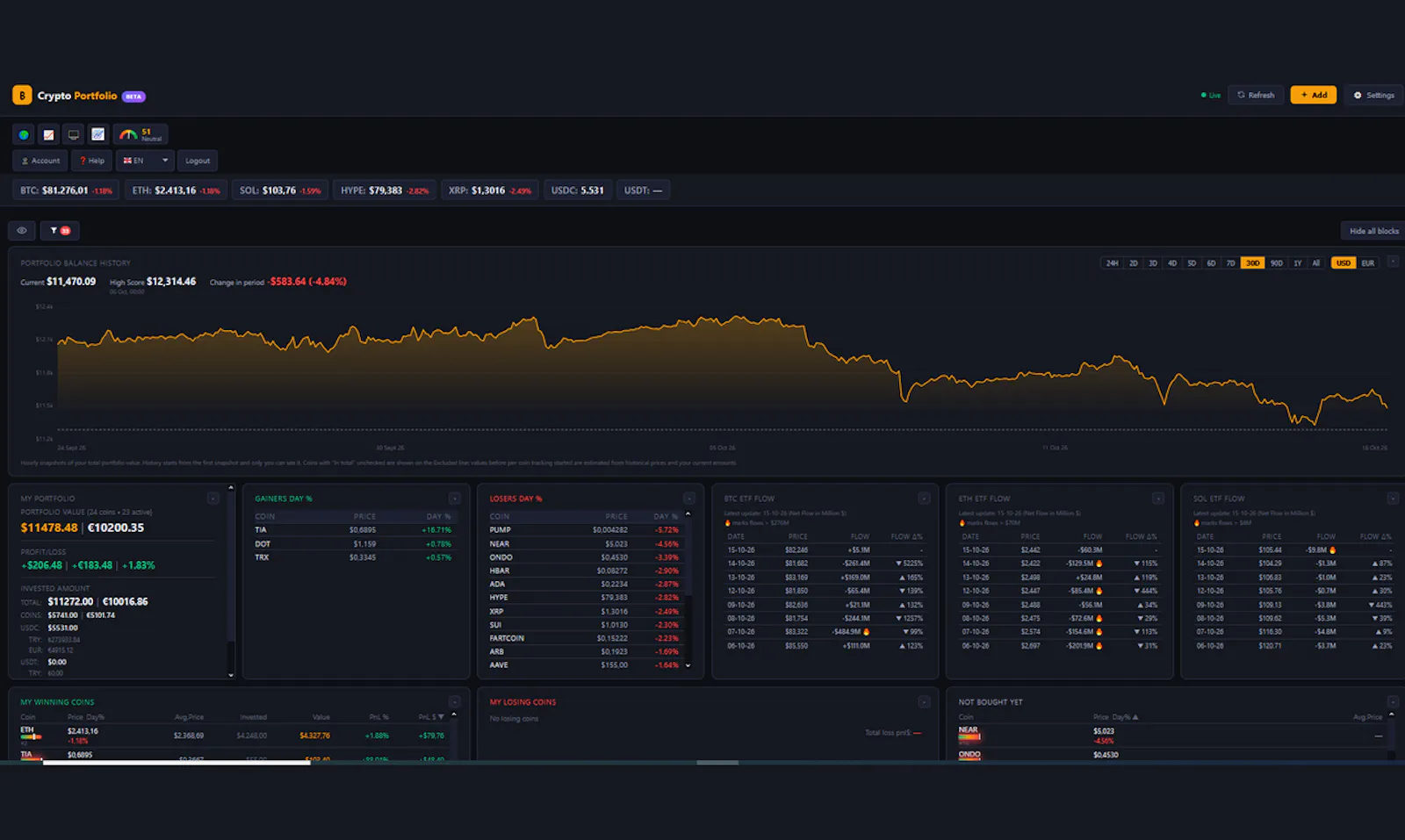Image resolution: width=1405 pixels, height=840 pixels.
Task: Select the 24H chart period
Action: (1112, 263)
